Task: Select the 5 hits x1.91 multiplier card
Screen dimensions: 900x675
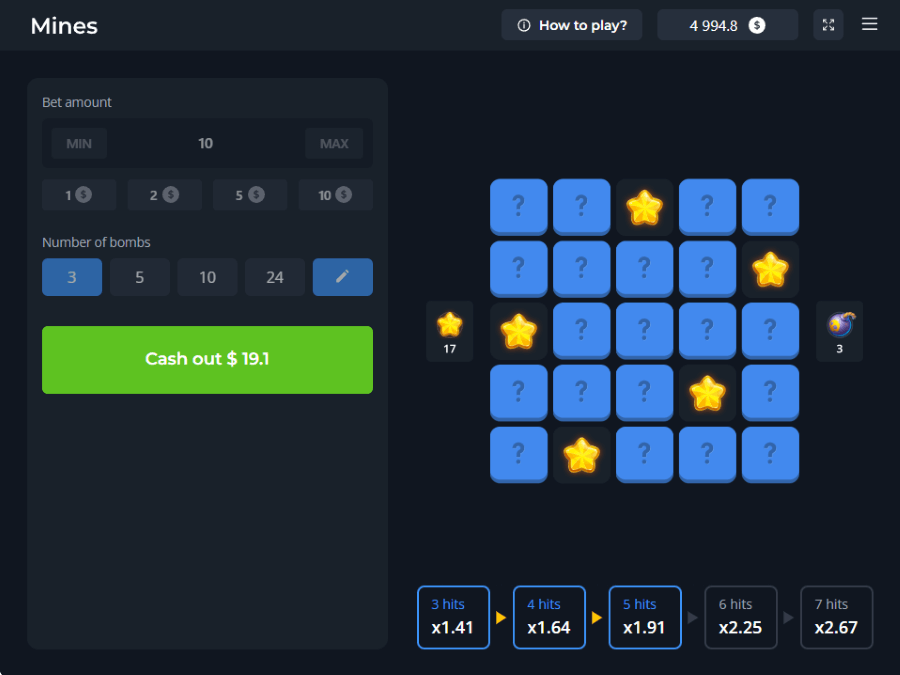Action: pos(645,617)
